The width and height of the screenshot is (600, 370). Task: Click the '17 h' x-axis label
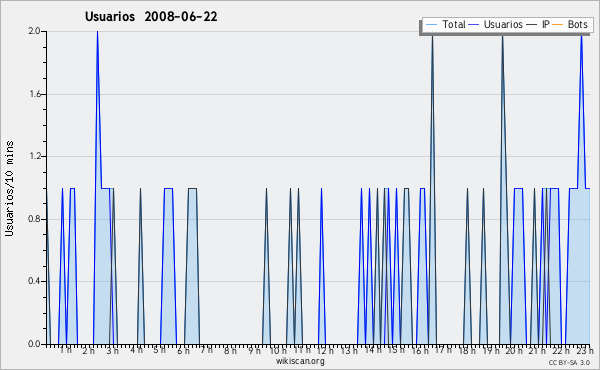click(443, 350)
